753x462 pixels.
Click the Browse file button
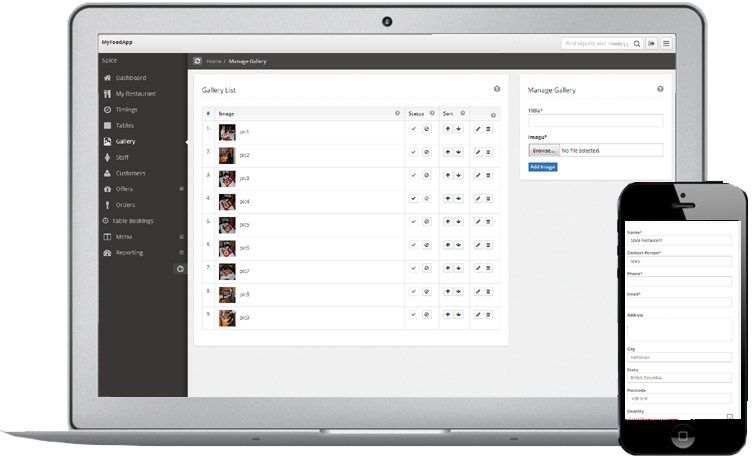click(x=543, y=150)
